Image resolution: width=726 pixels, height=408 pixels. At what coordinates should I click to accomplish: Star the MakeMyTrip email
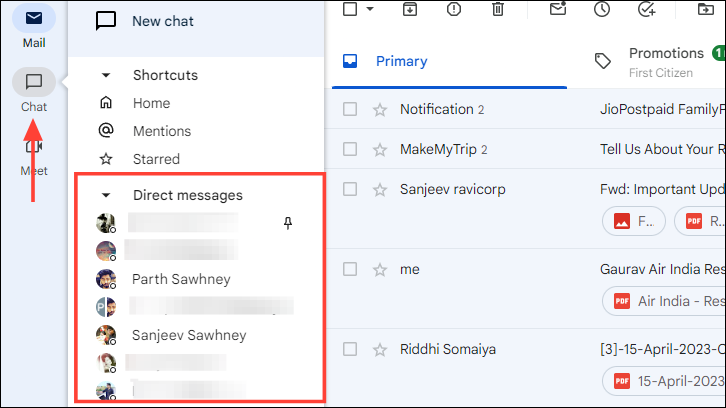point(380,150)
